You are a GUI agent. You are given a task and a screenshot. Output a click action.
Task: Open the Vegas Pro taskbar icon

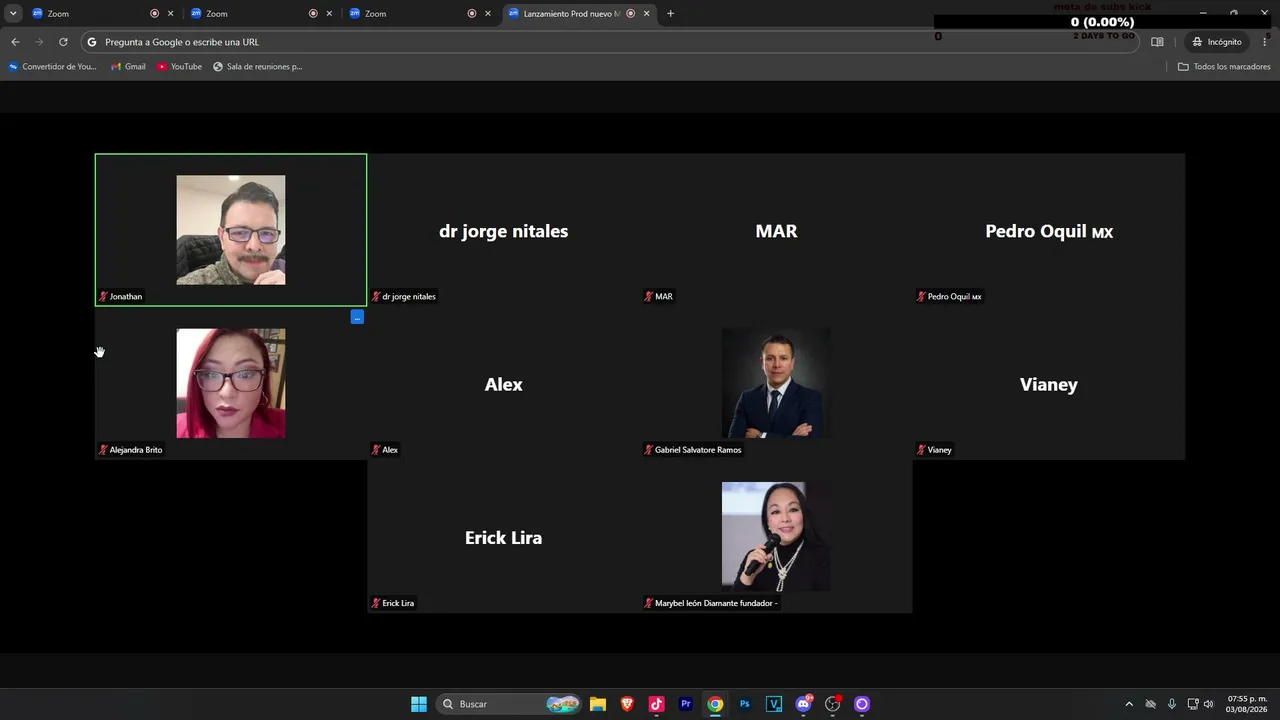point(774,704)
